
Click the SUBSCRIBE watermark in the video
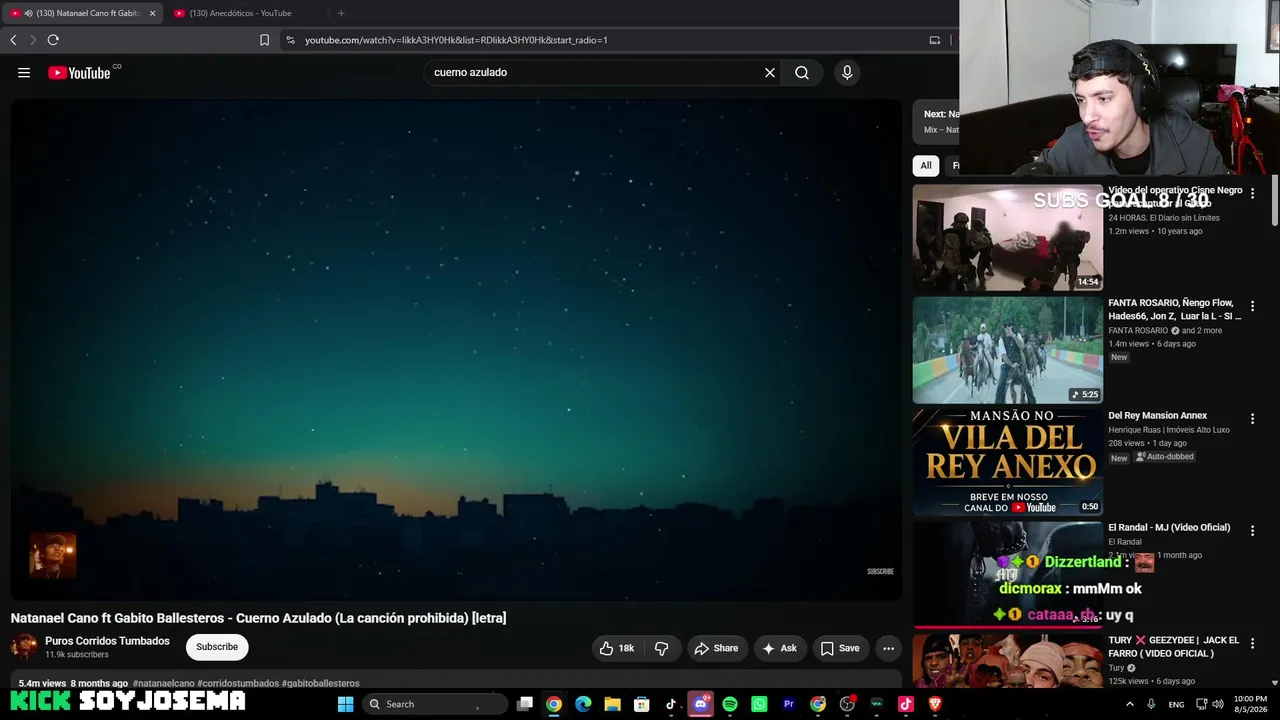(880, 571)
